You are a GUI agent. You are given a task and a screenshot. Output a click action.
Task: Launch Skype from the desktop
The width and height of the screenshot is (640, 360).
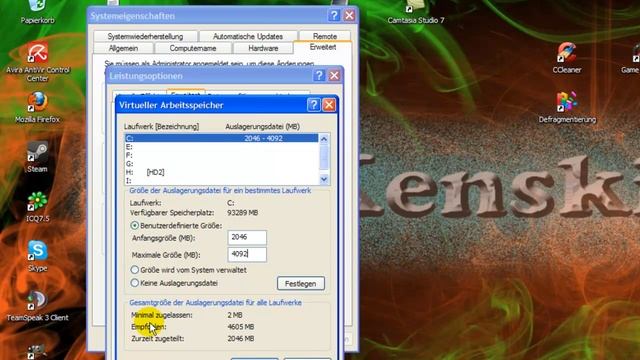point(38,256)
